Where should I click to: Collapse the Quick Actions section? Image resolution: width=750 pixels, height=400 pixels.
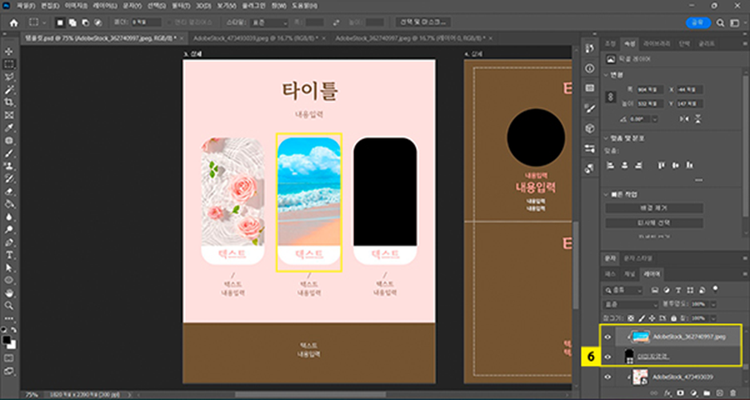607,195
